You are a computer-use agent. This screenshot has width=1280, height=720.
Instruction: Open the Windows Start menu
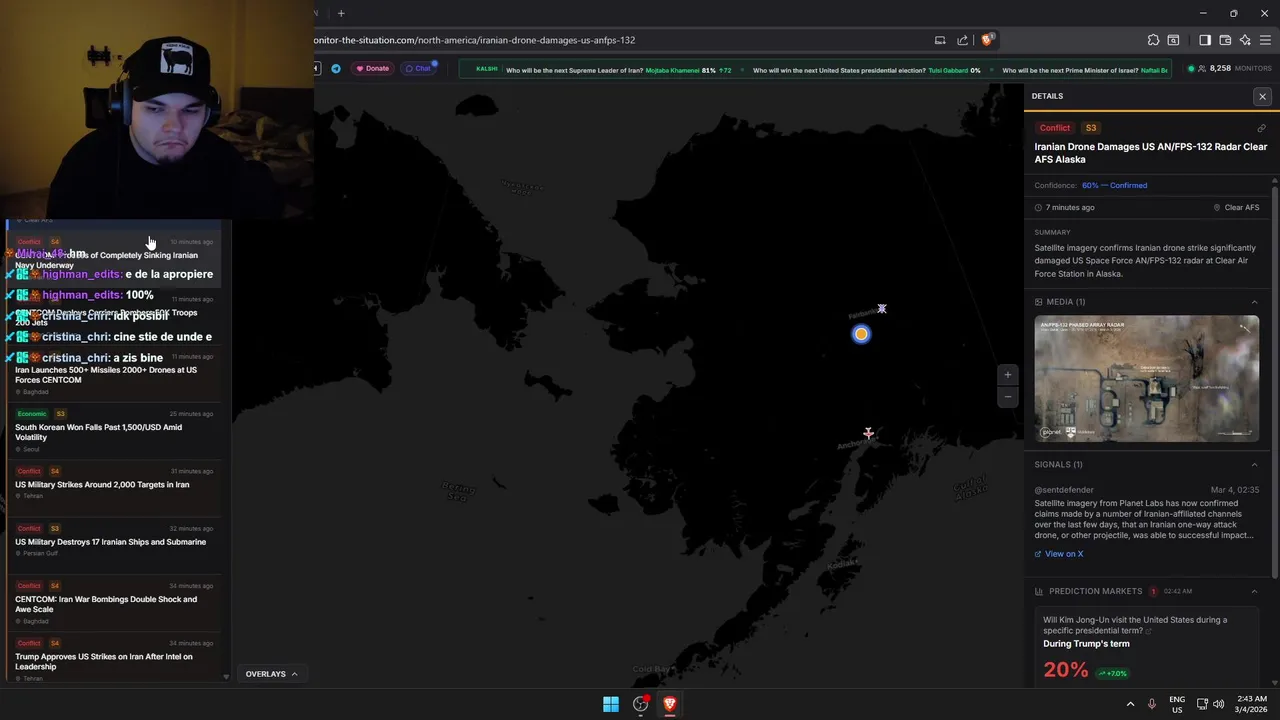click(611, 704)
